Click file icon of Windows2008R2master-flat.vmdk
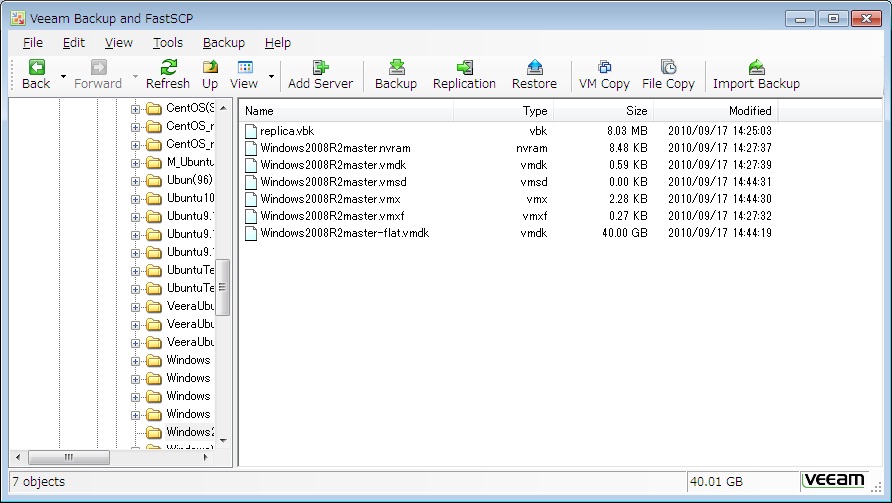 (251, 233)
